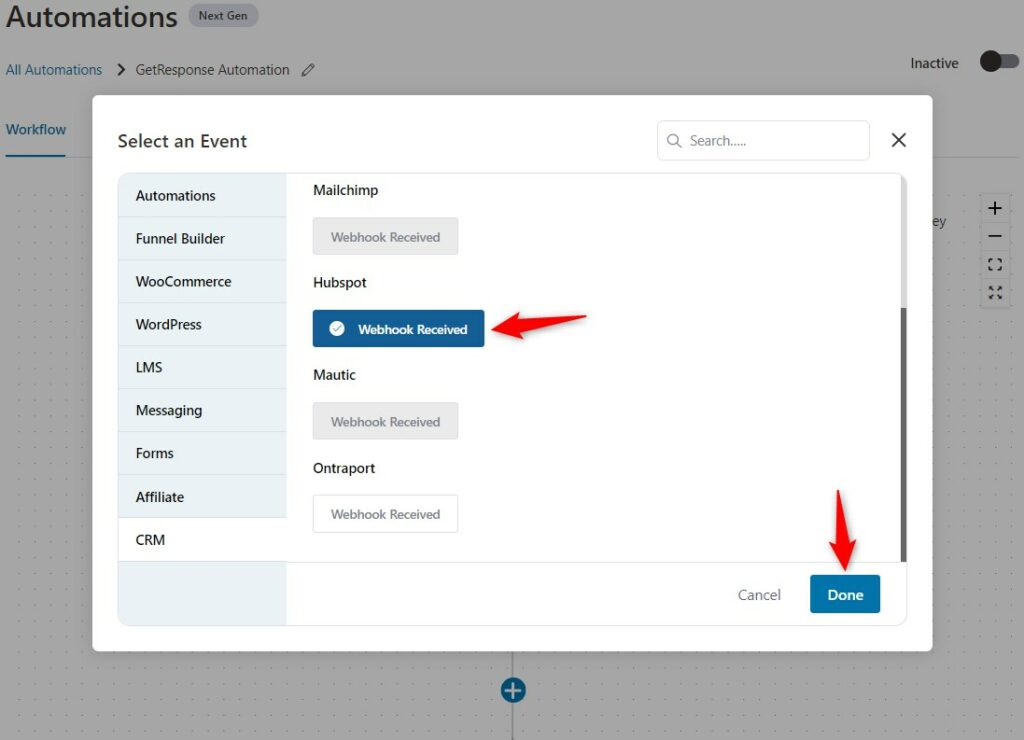This screenshot has width=1024, height=740.
Task: Open the Messaging category
Action: point(202,410)
